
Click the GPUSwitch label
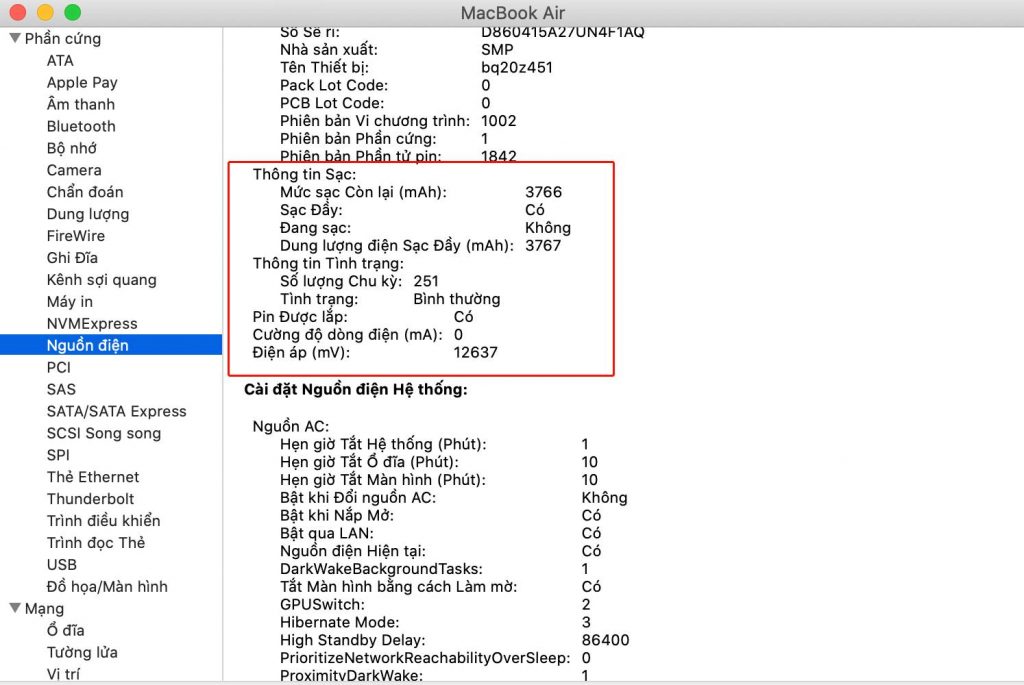point(322,605)
